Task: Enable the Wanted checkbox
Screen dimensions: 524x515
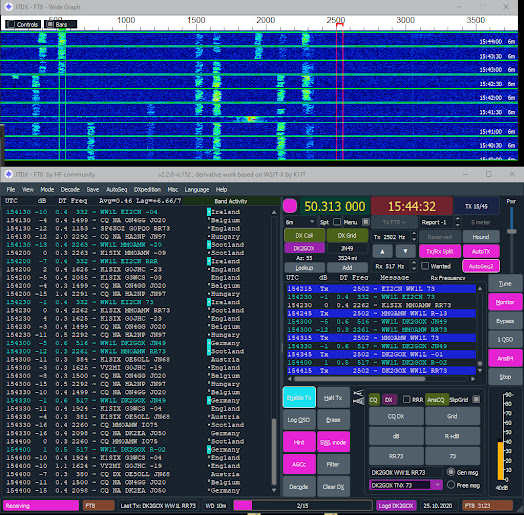Action: pos(425,266)
